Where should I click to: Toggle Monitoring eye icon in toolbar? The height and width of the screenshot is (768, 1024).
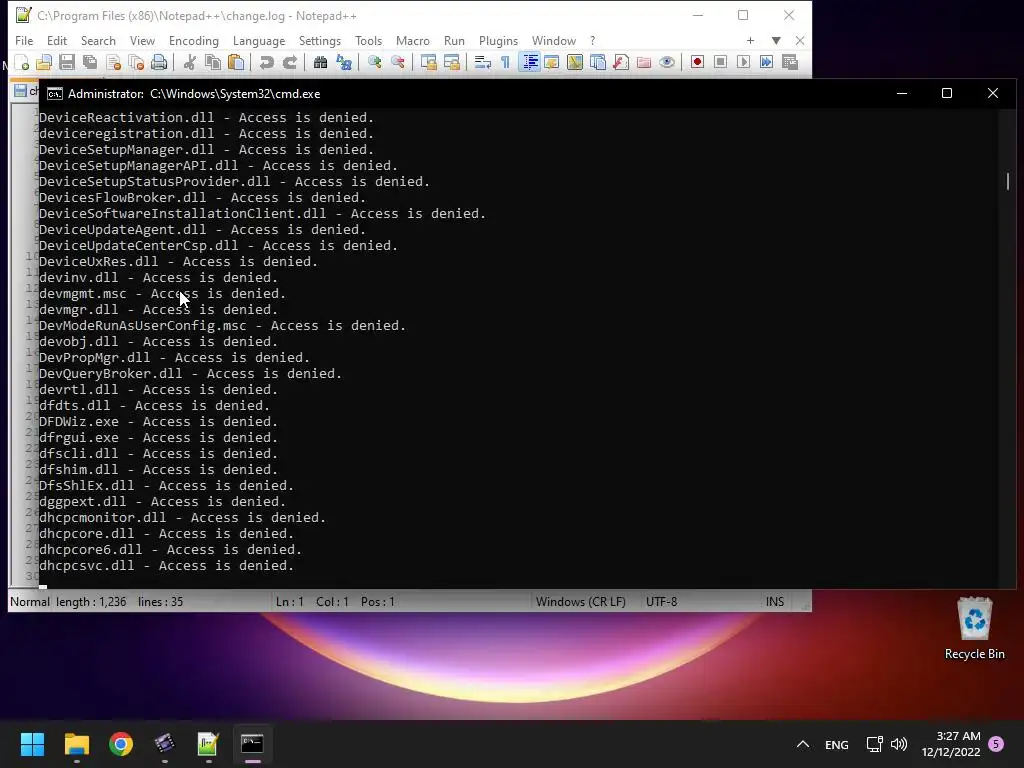[667, 62]
